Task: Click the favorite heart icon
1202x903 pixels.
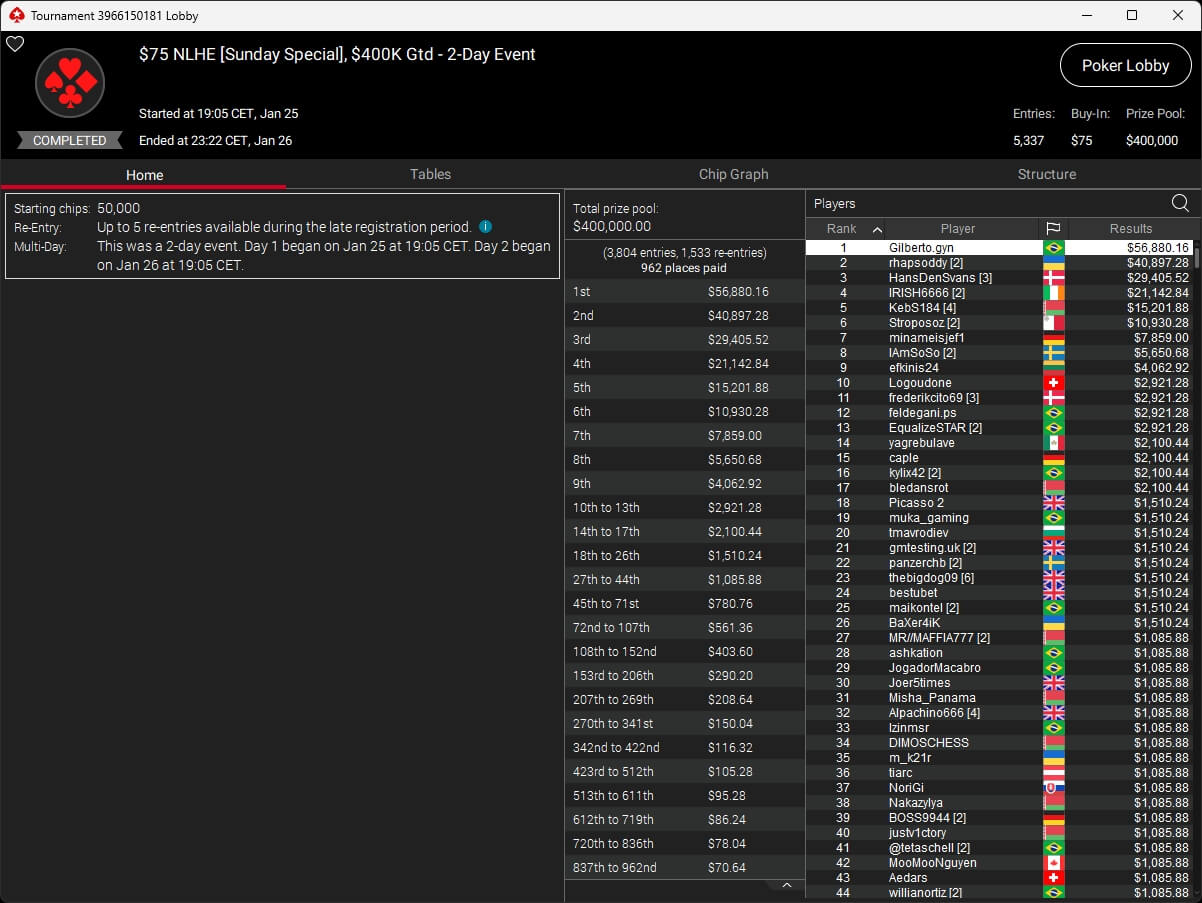Action: tap(15, 44)
